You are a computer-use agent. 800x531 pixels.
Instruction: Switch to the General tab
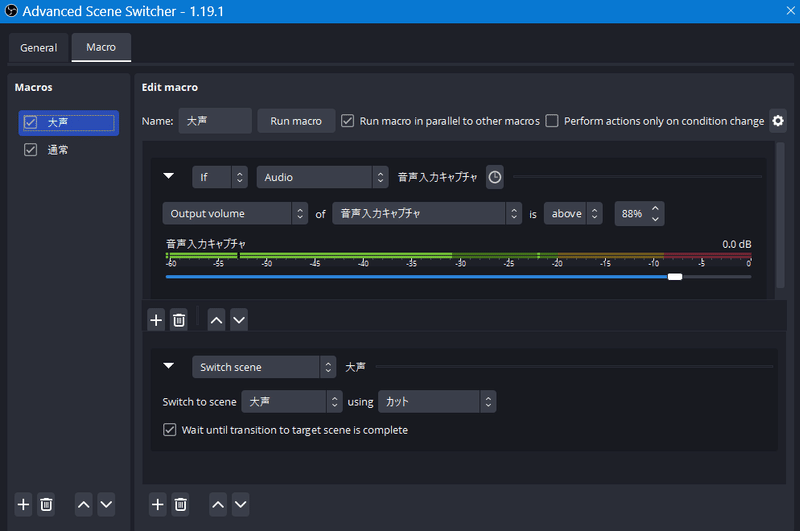click(x=38, y=47)
